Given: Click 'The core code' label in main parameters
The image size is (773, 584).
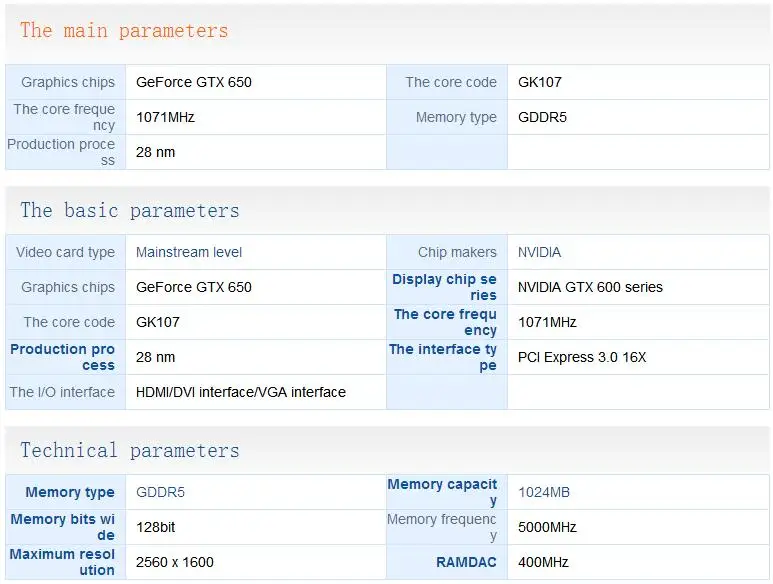Looking at the screenshot, I should coord(451,82).
